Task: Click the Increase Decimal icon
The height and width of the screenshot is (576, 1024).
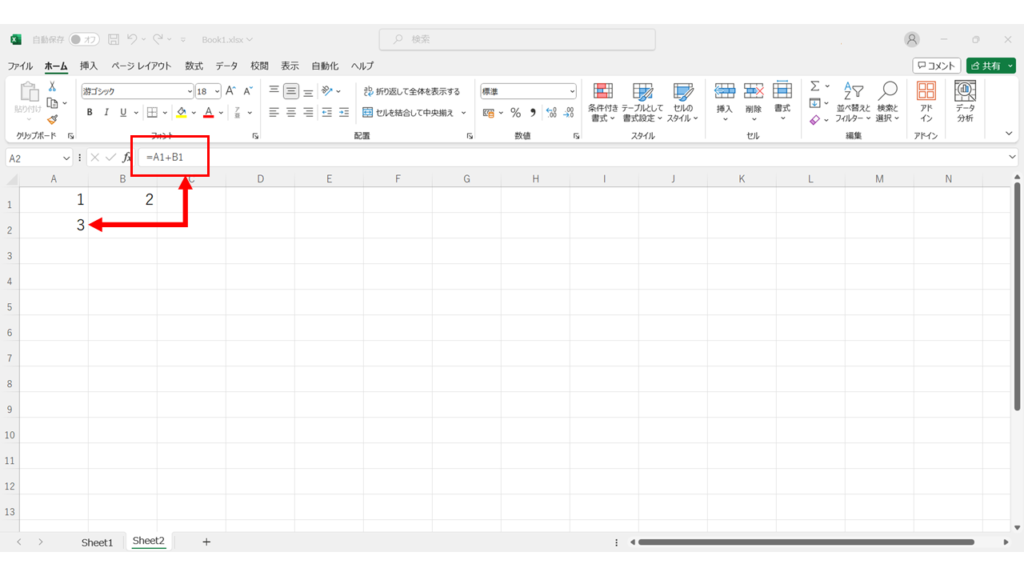Action: [551, 113]
